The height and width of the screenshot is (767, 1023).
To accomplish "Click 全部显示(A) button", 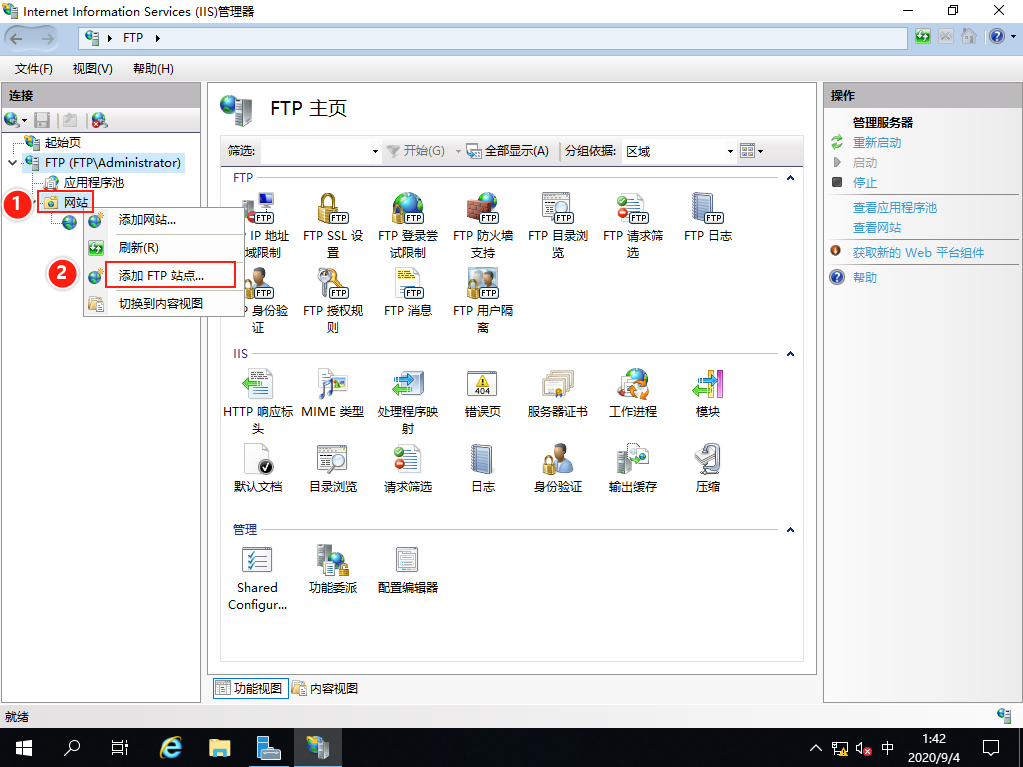I will (508, 151).
